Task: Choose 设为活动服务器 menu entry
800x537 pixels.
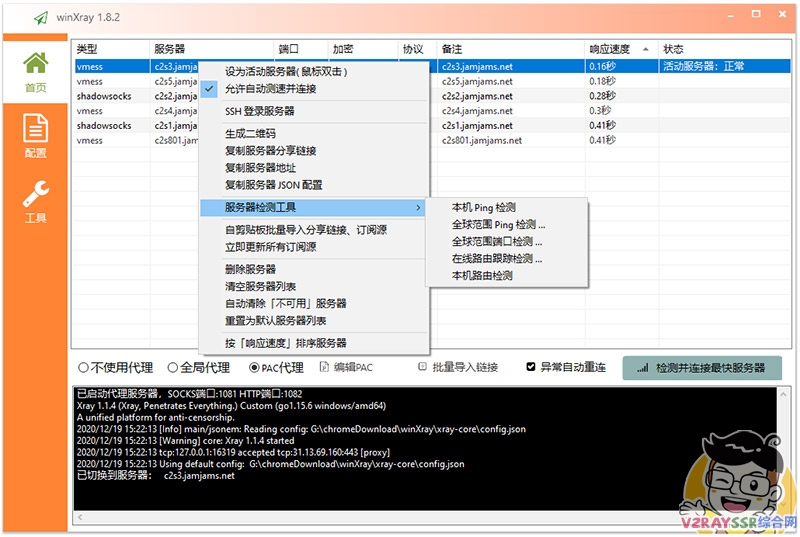Action: point(314,71)
